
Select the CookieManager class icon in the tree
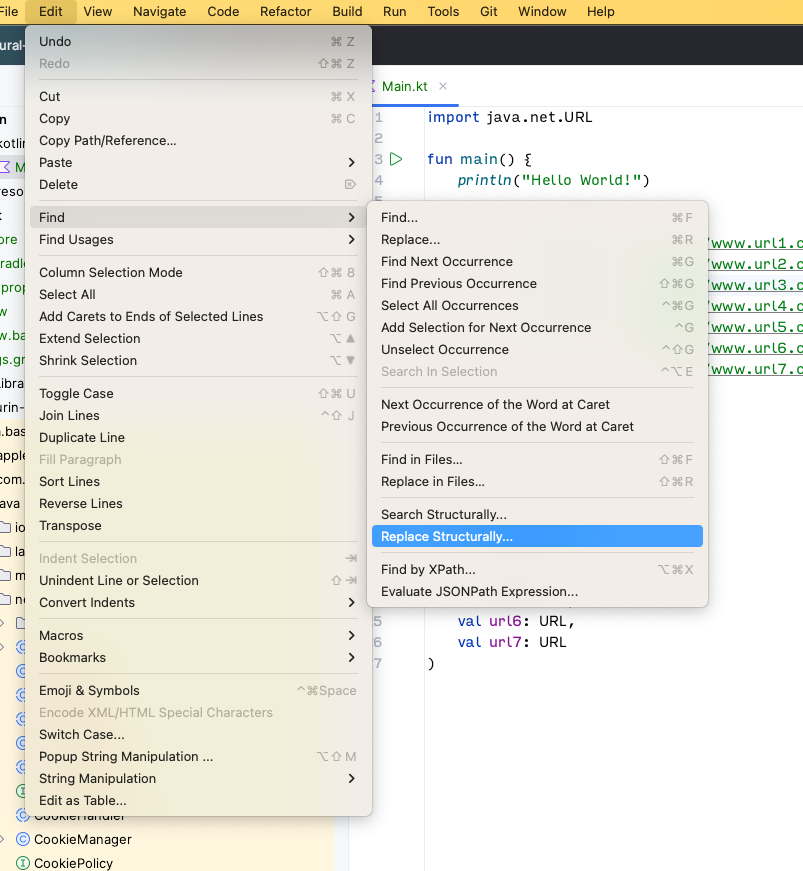(23, 839)
